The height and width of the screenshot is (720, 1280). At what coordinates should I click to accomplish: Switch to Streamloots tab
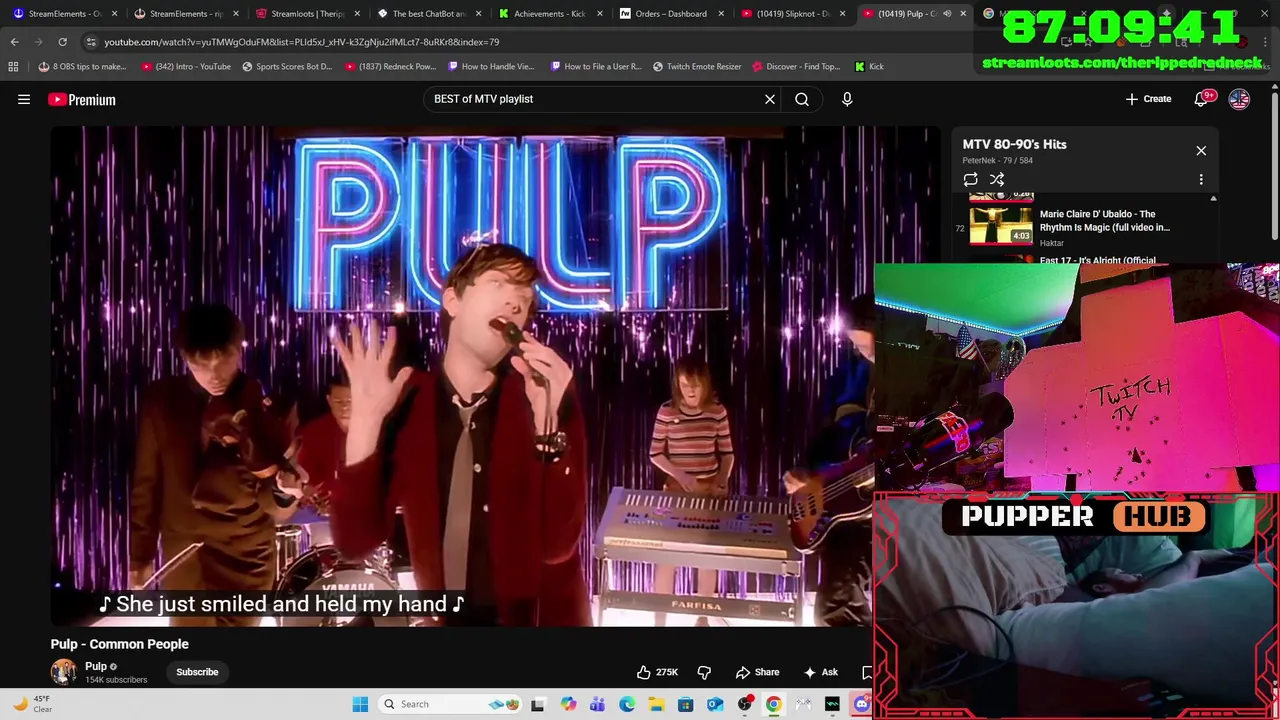[x=305, y=14]
